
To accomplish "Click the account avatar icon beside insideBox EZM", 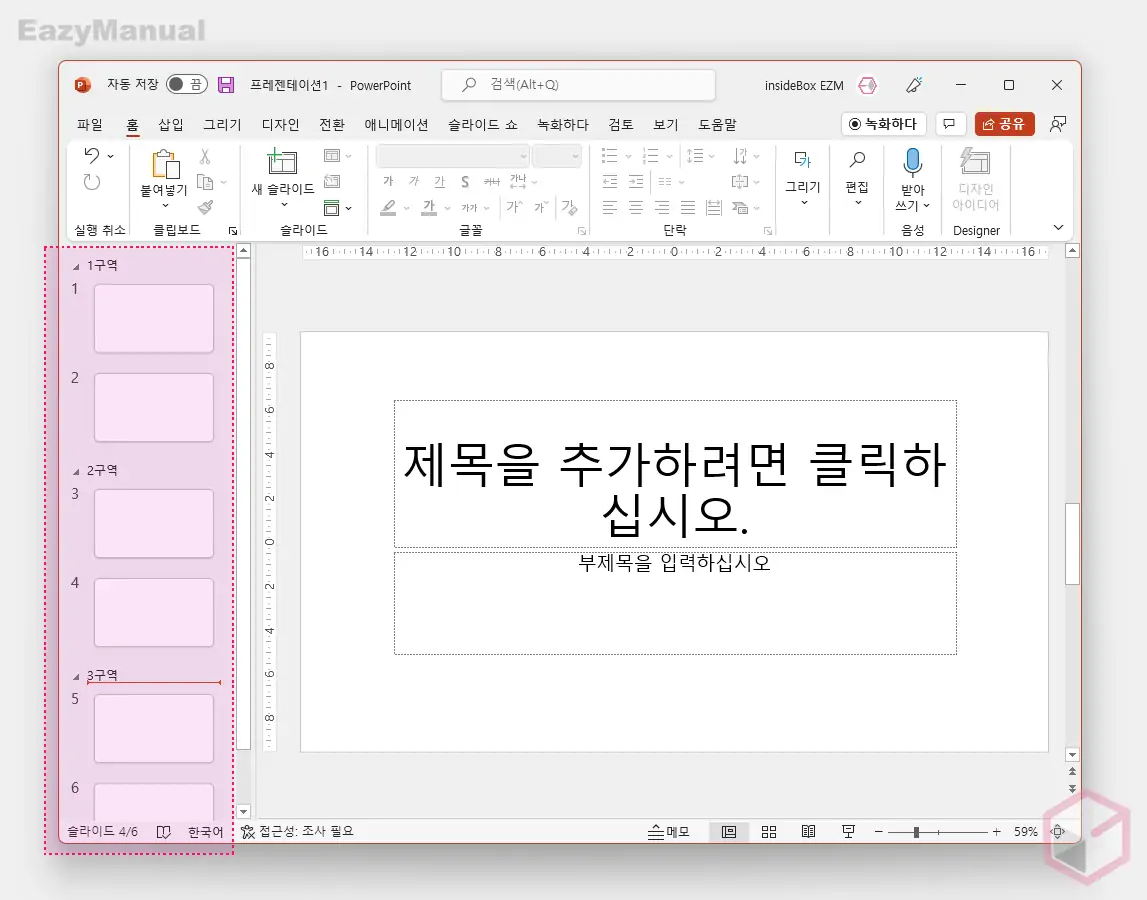I will pos(868,86).
